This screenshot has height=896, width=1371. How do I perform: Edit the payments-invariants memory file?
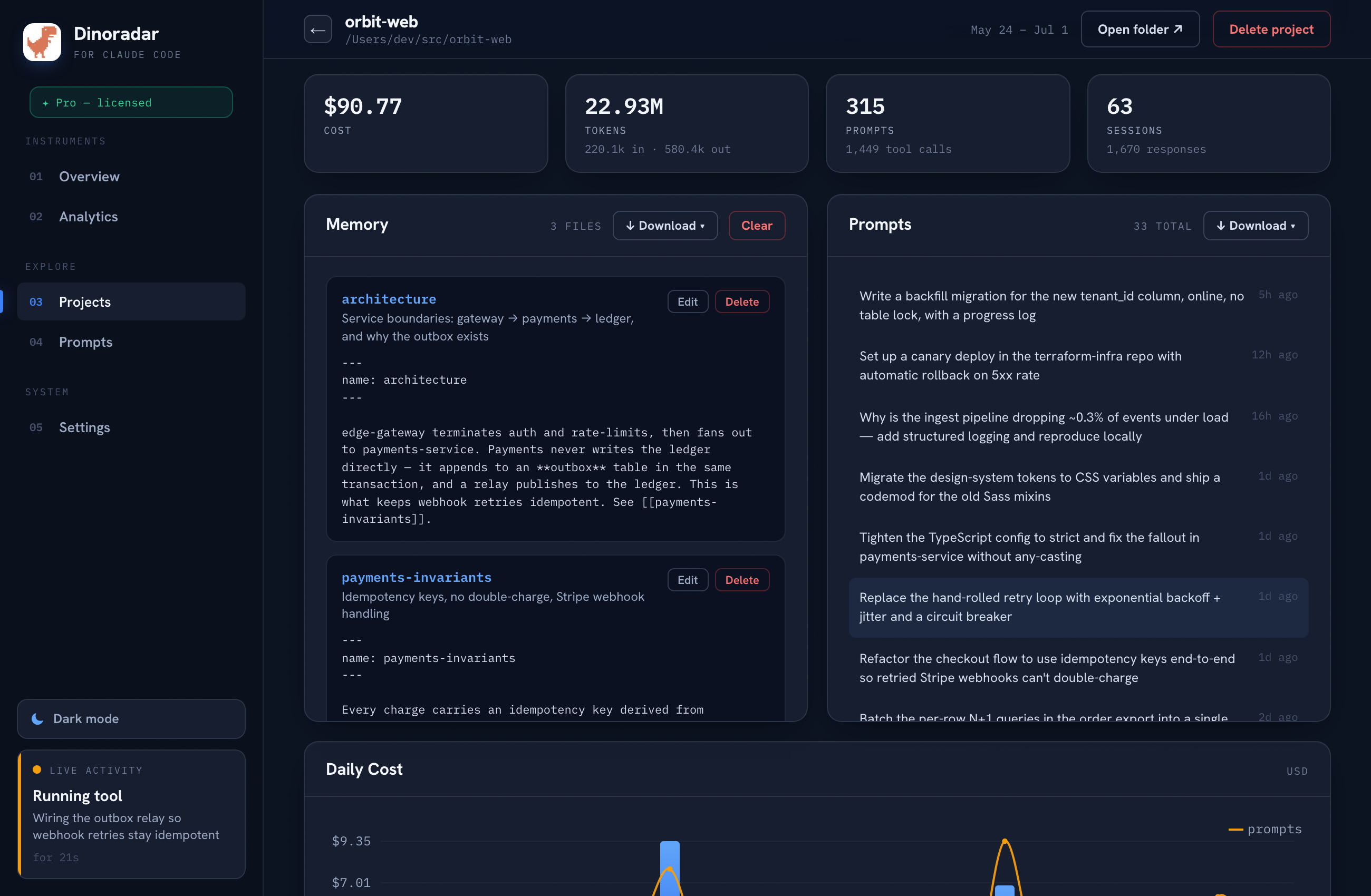pyautogui.click(x=687, y=580)
